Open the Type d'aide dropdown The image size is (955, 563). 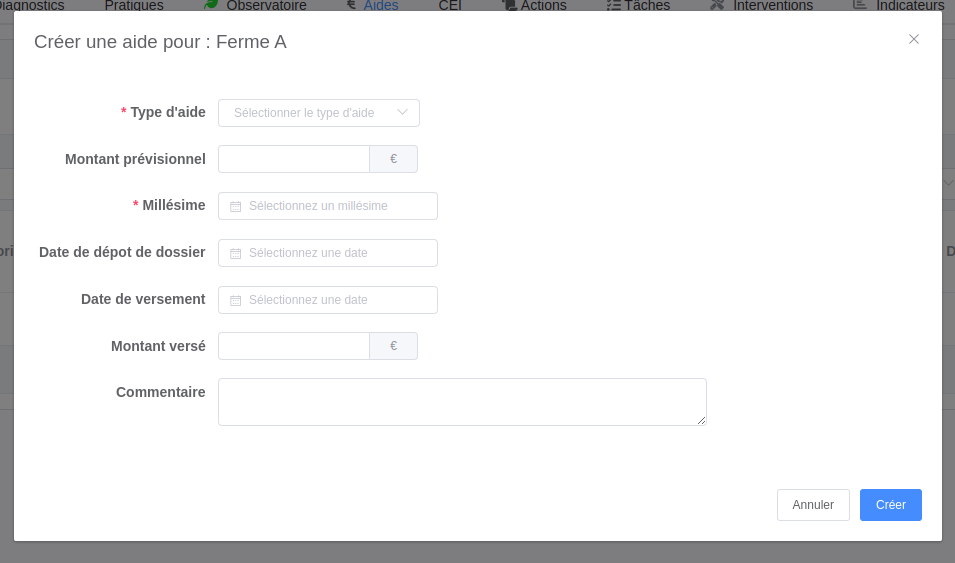319,113
